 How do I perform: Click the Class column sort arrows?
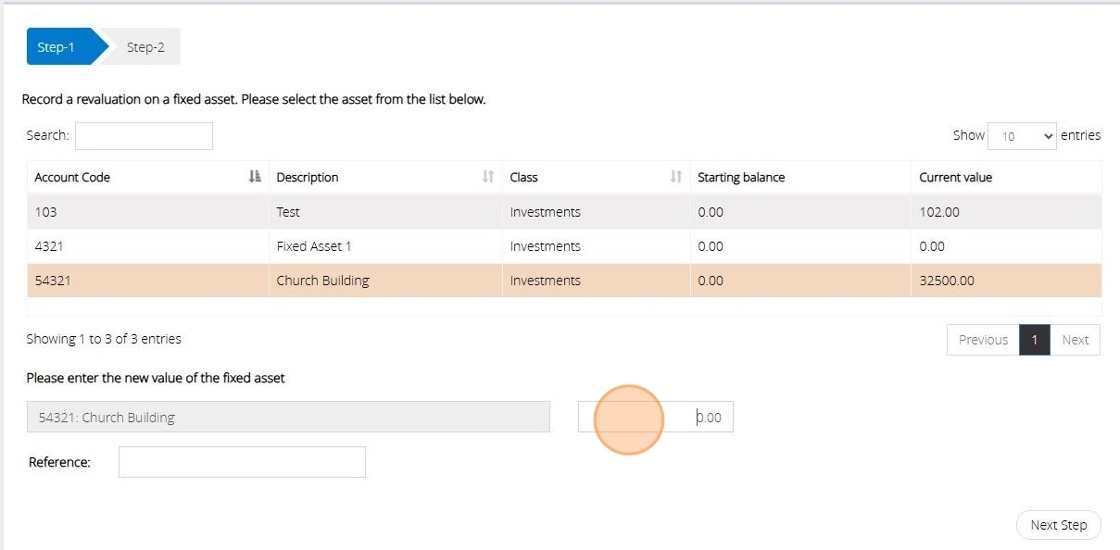676,177
